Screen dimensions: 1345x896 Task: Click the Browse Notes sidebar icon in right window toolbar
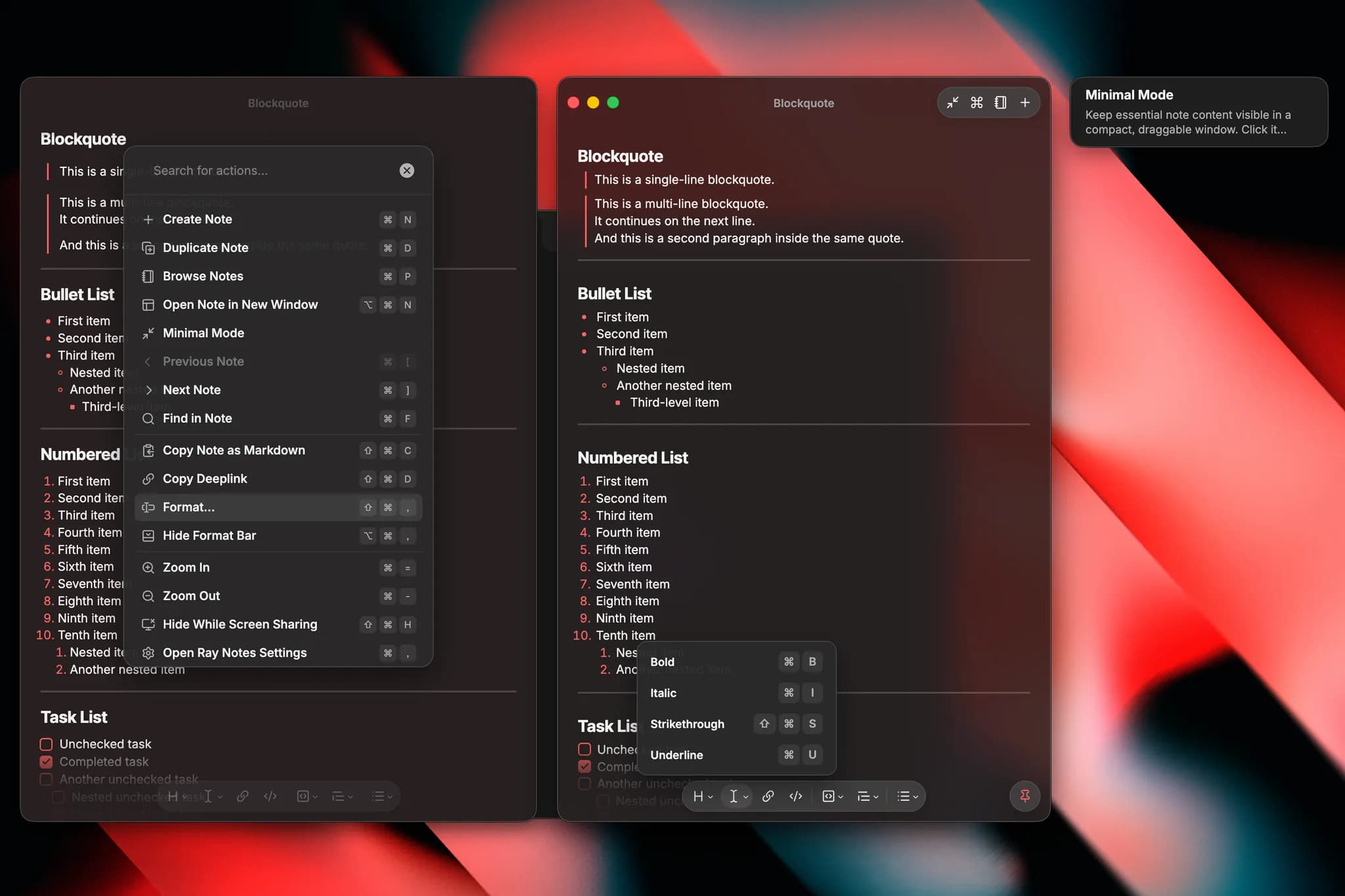1000,102
